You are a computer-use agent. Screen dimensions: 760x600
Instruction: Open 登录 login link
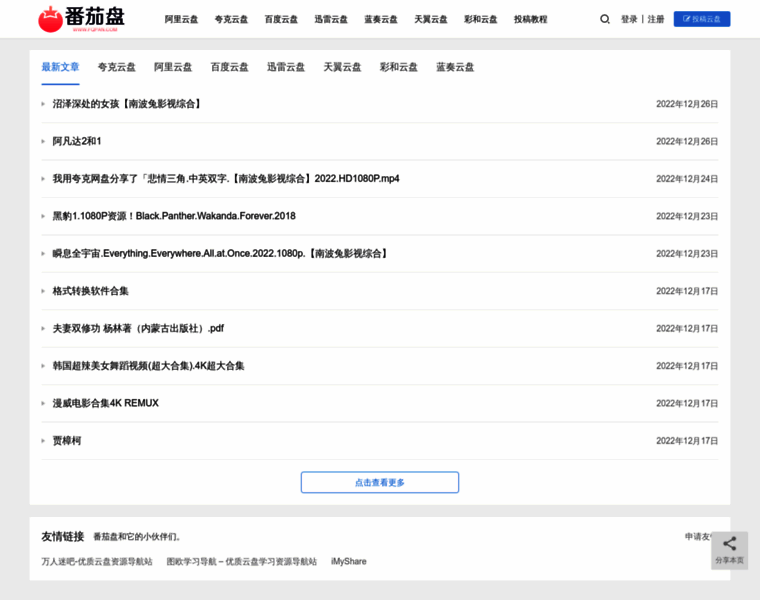tap(629, 19)
